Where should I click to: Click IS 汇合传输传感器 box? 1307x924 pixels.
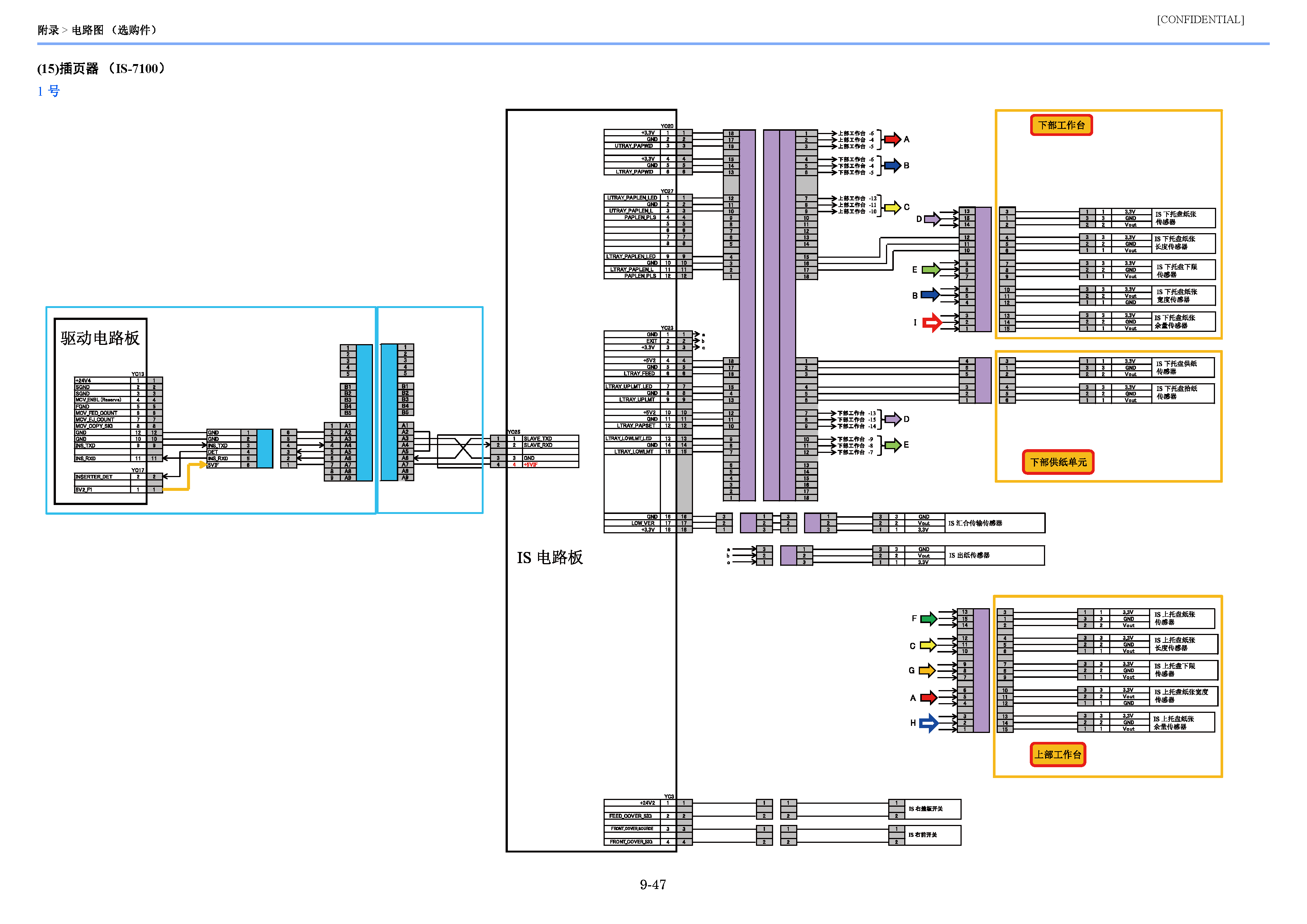994,523
